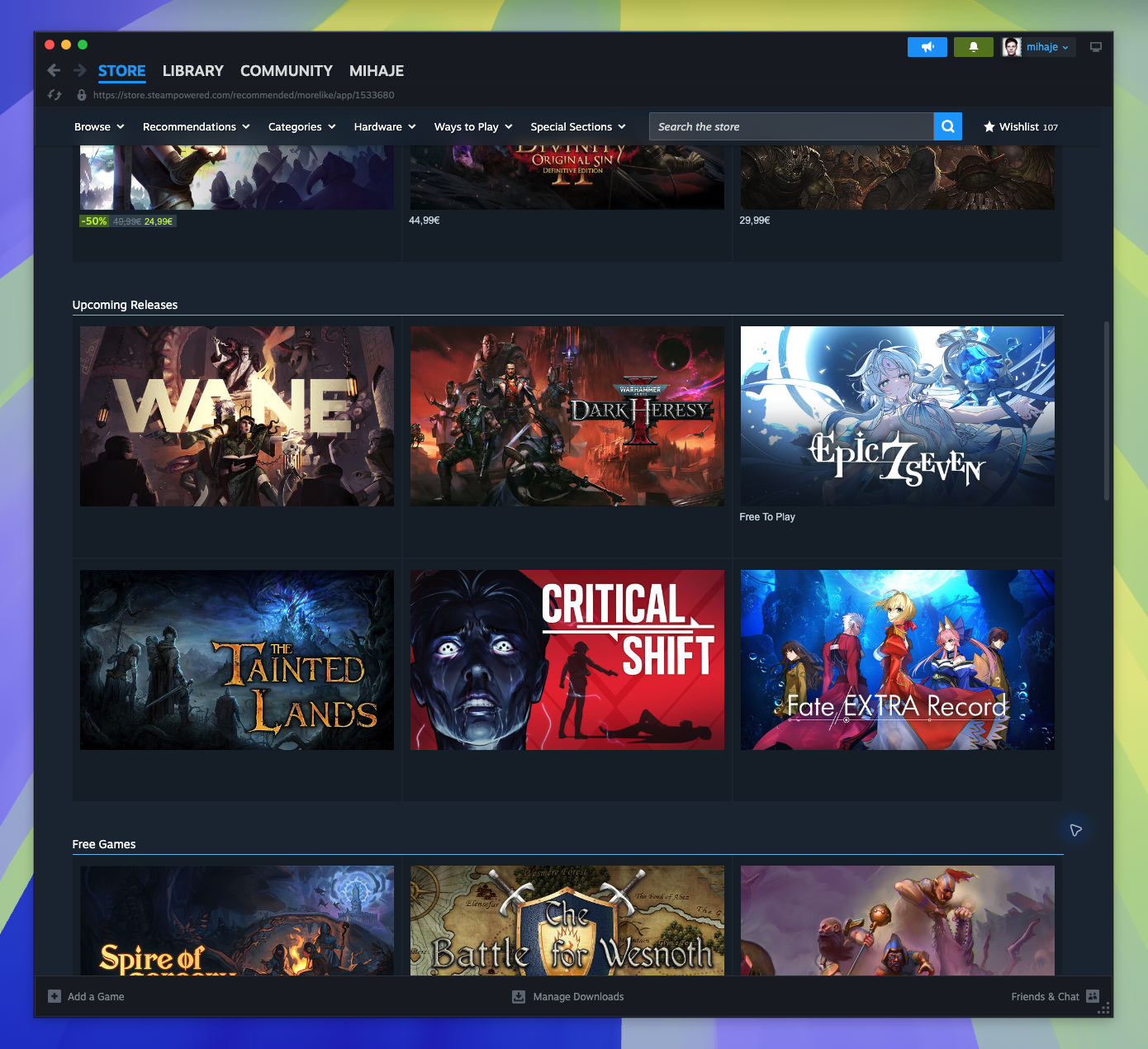Click the page reload icon
This screenshot has width=1148, height=1049.
[55, 95]
